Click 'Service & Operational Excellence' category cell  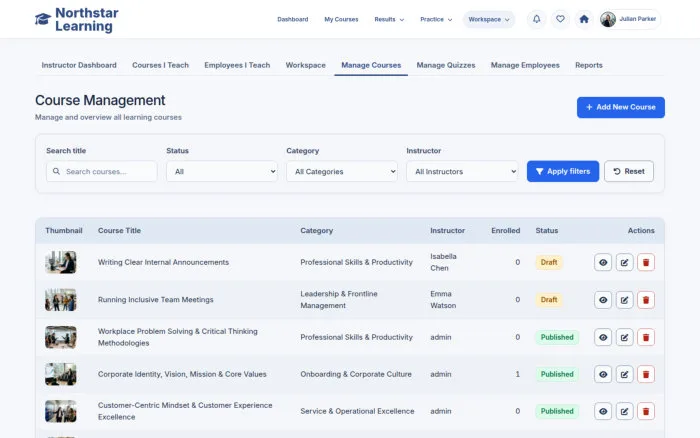pyautogui.click(x=357, y=412)
